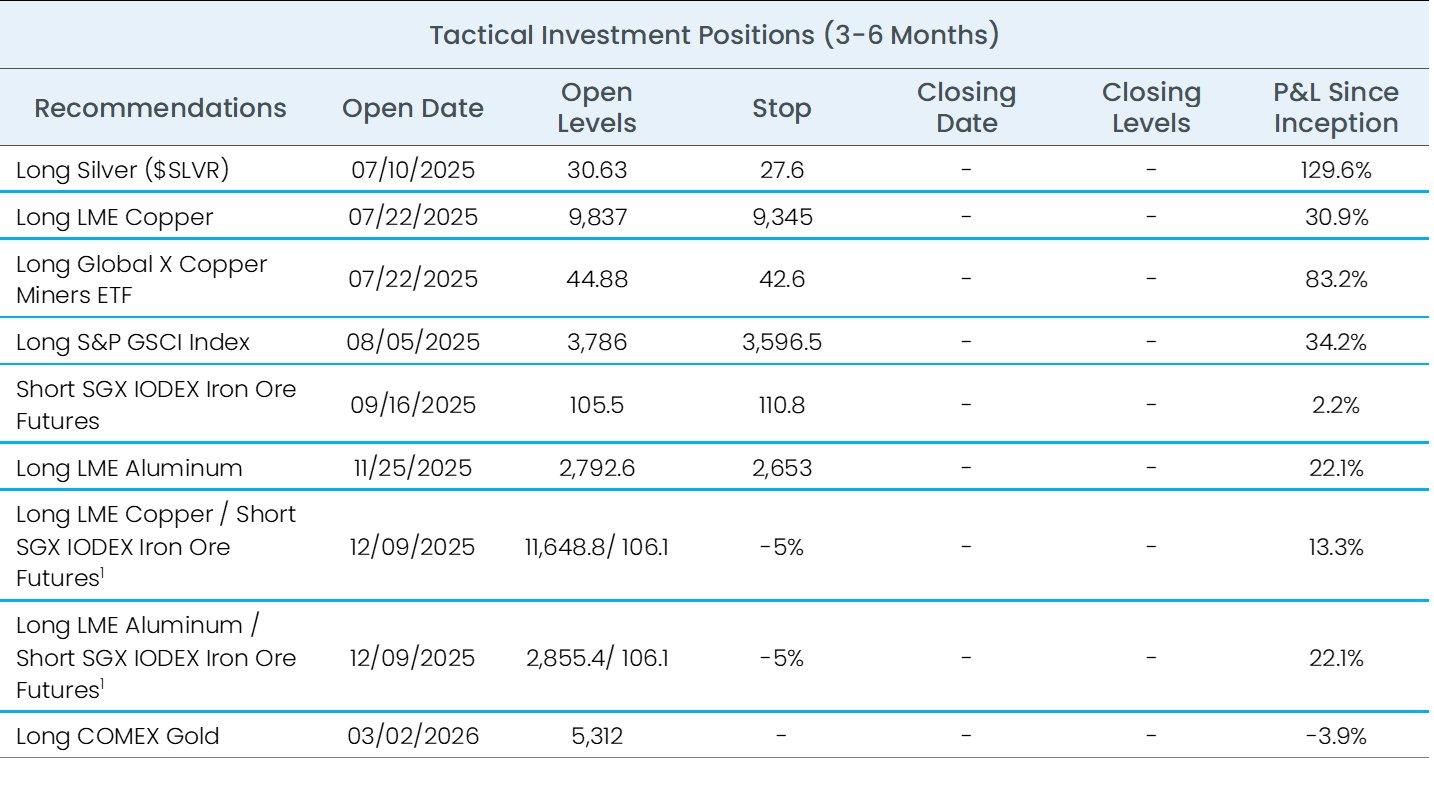1434x787 pixels.
Task: Click the Stop column header
Action: [781, 108]
